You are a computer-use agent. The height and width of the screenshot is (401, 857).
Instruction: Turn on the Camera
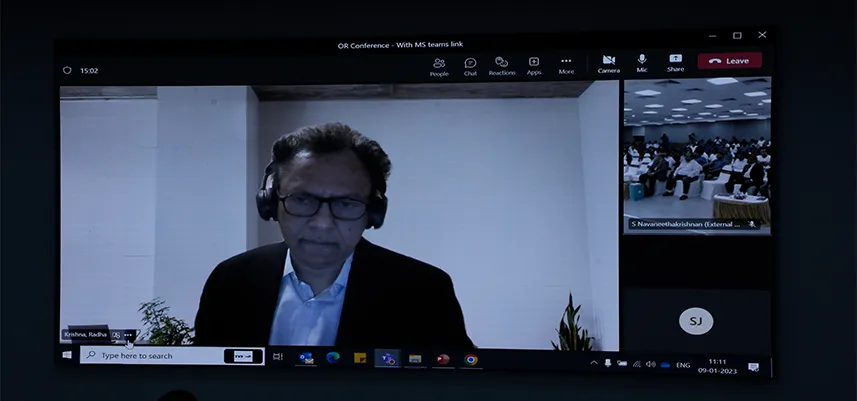click(x=608, y=64)
